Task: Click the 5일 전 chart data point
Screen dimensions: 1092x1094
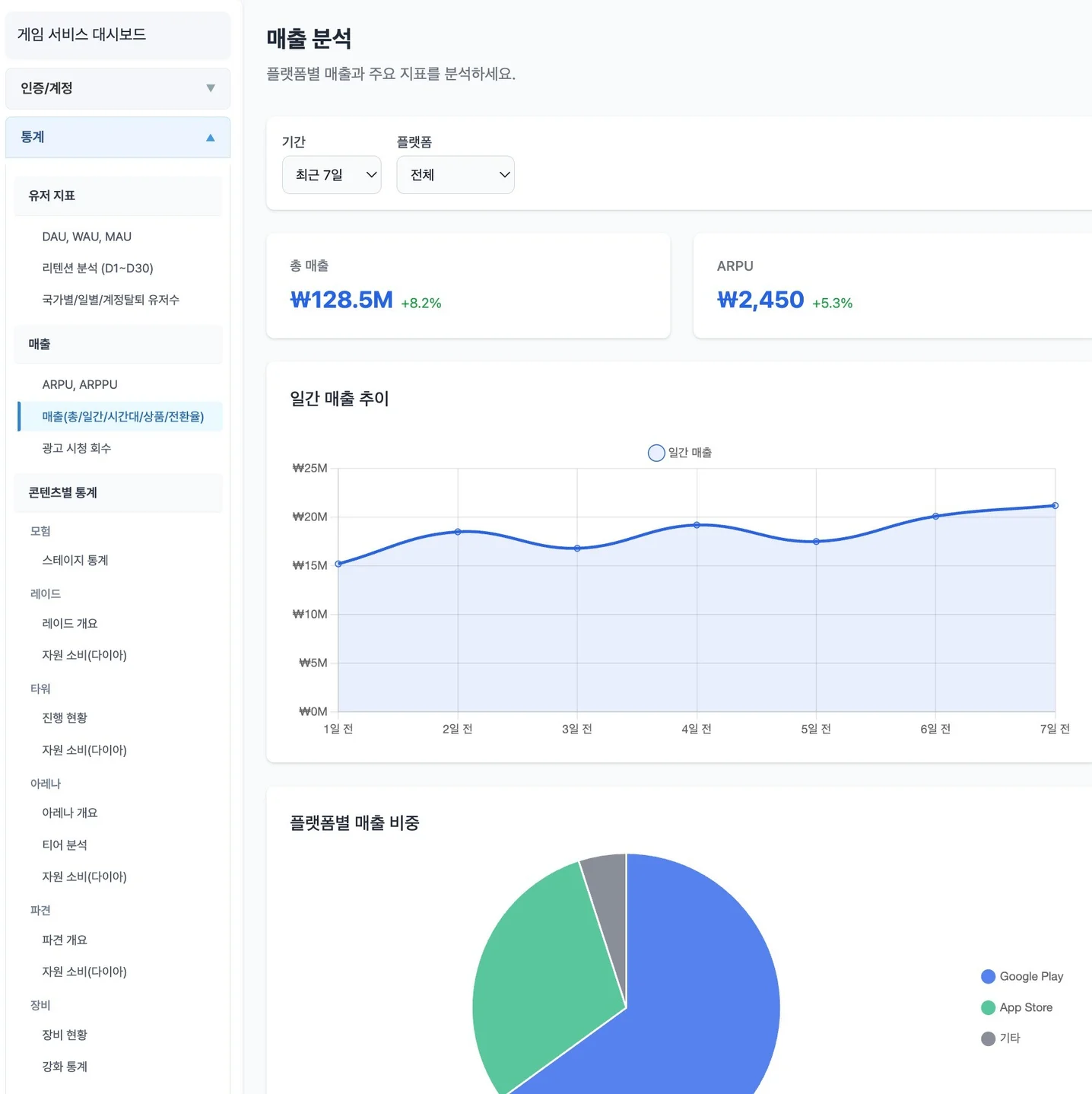Action: (816, 542)
